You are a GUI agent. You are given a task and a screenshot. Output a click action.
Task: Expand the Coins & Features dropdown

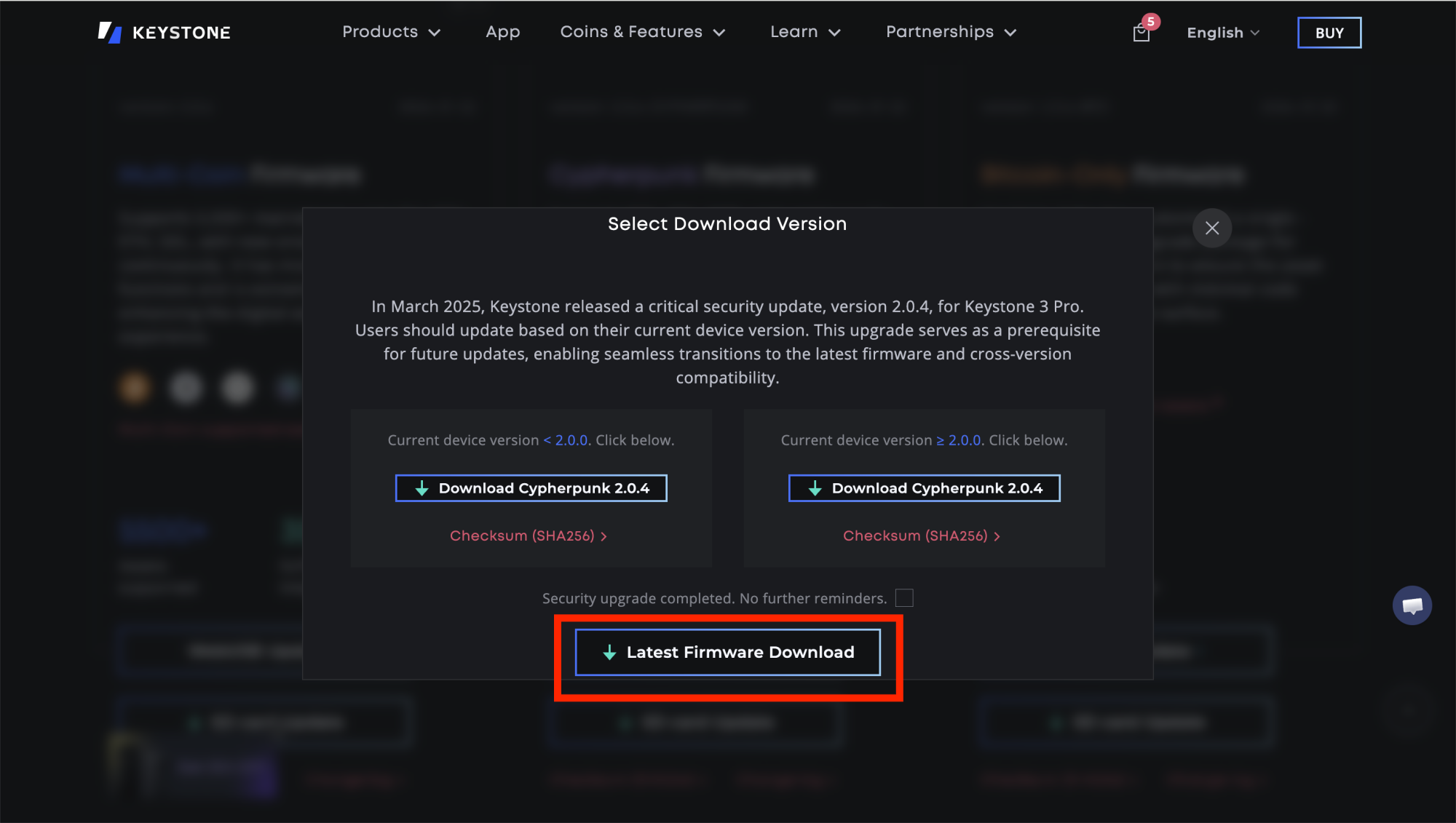point(642,32)
